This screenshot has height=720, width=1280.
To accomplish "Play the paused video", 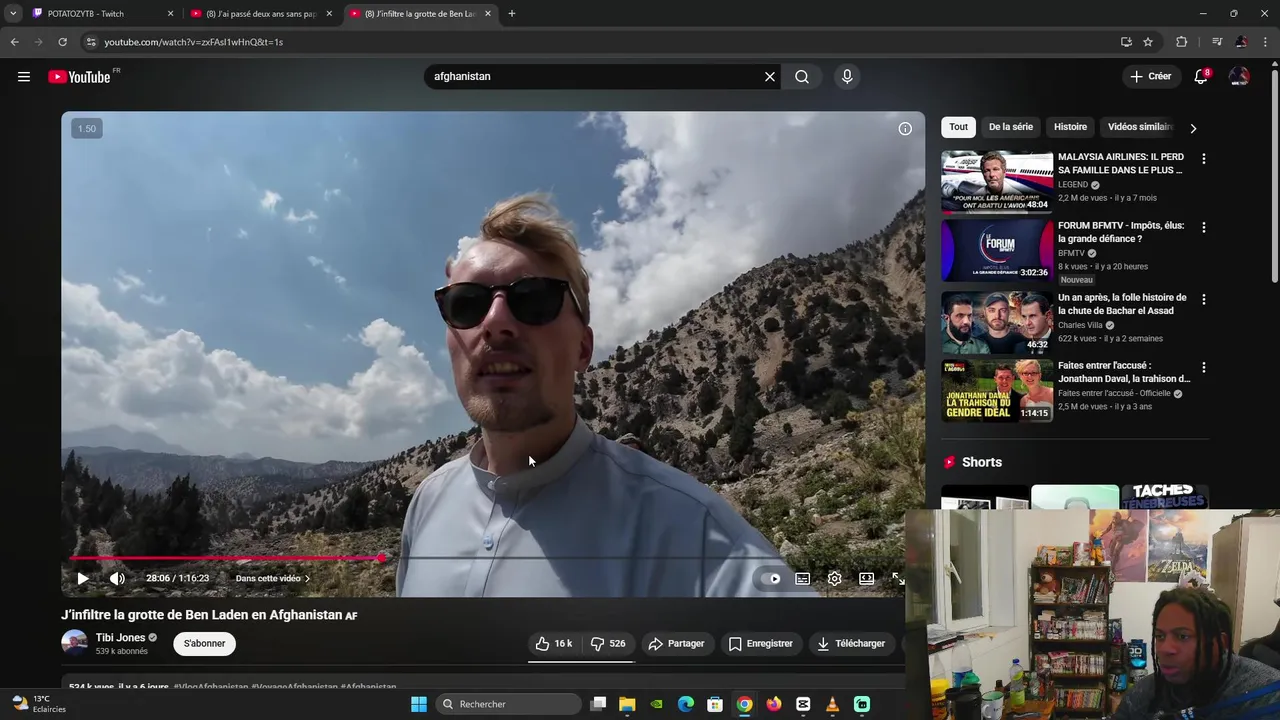I will (83, 578).
